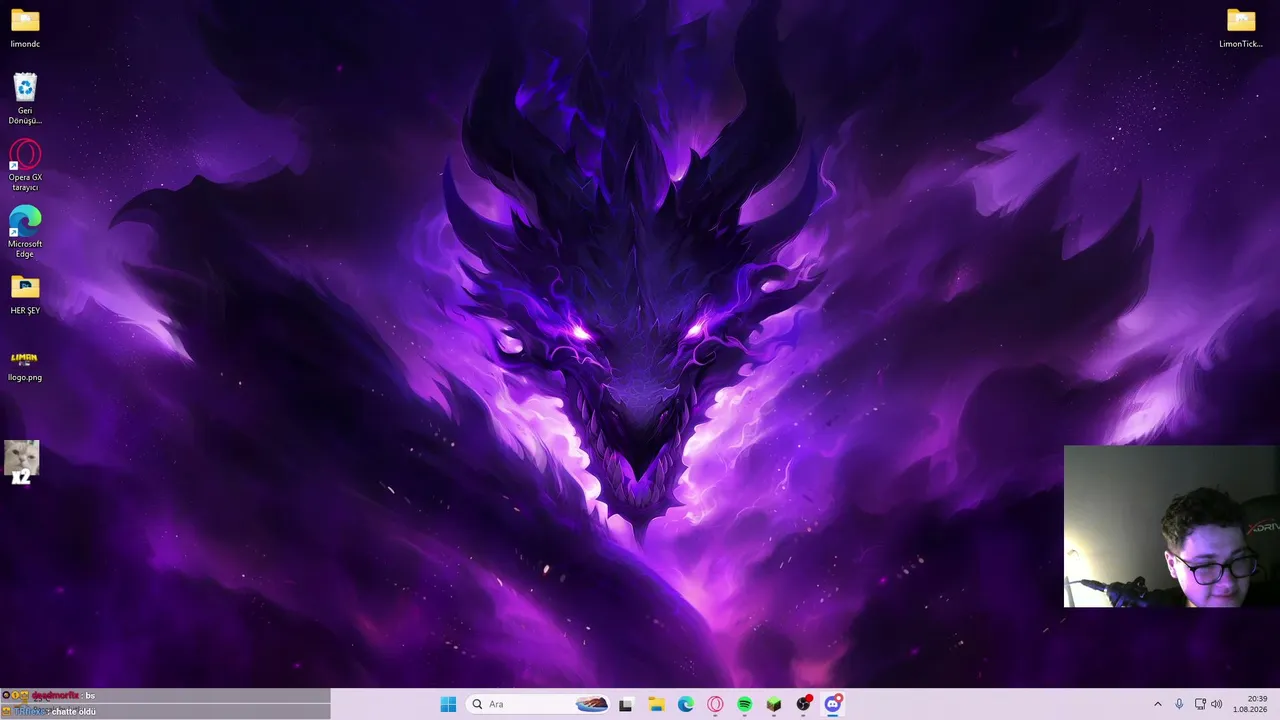Click the microphone icon in the system tray

(x=1180, y=704)
